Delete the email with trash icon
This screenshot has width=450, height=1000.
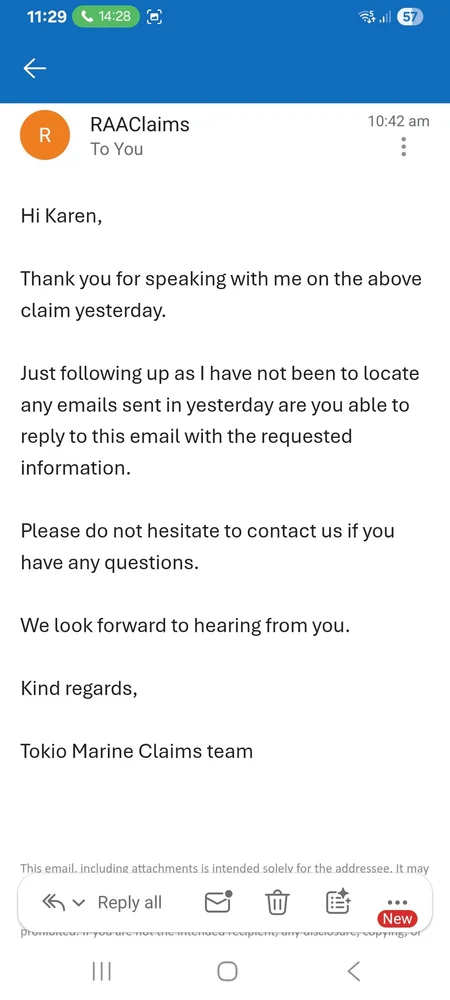click(277, 902)
